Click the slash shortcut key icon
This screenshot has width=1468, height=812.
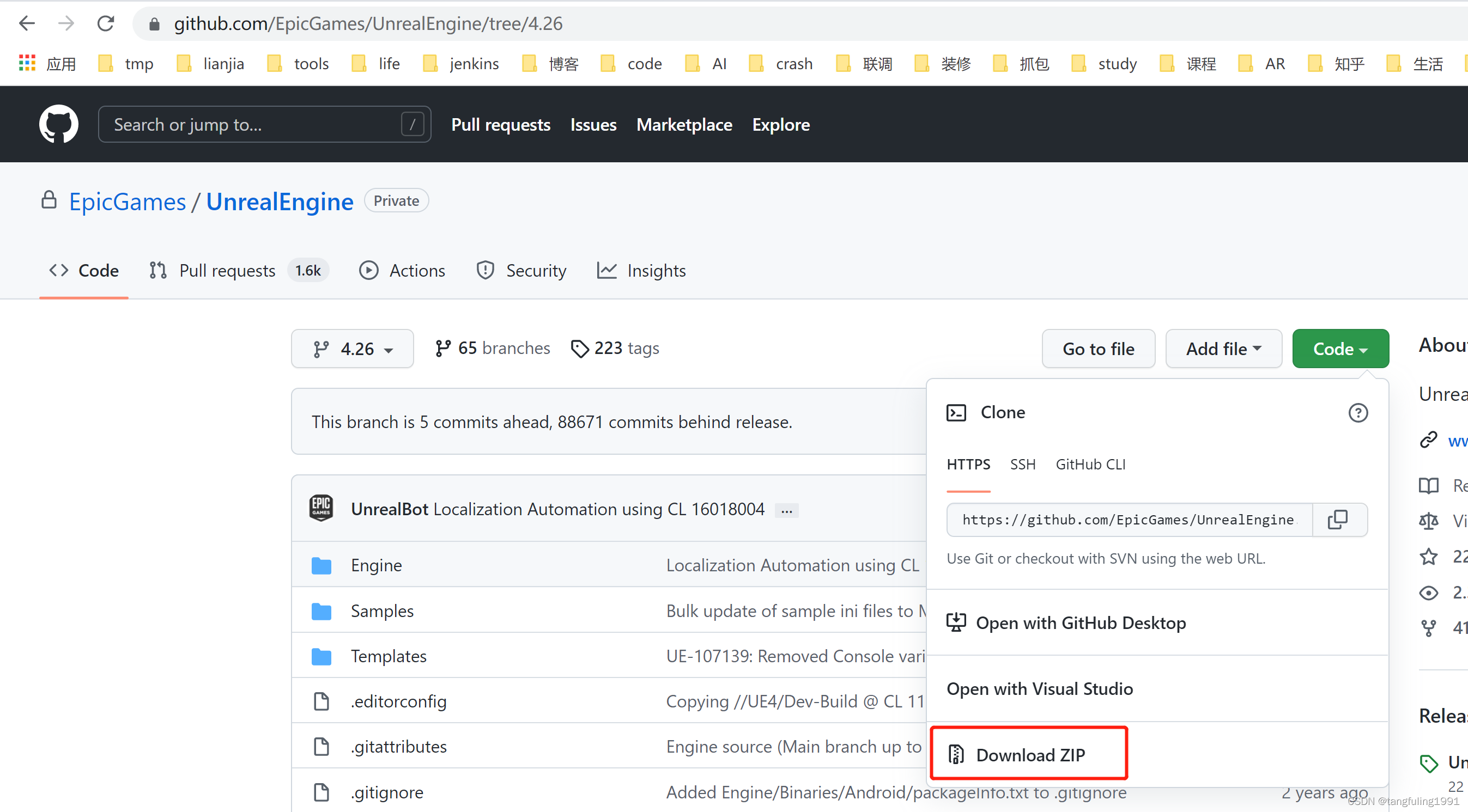coord(413,124)
